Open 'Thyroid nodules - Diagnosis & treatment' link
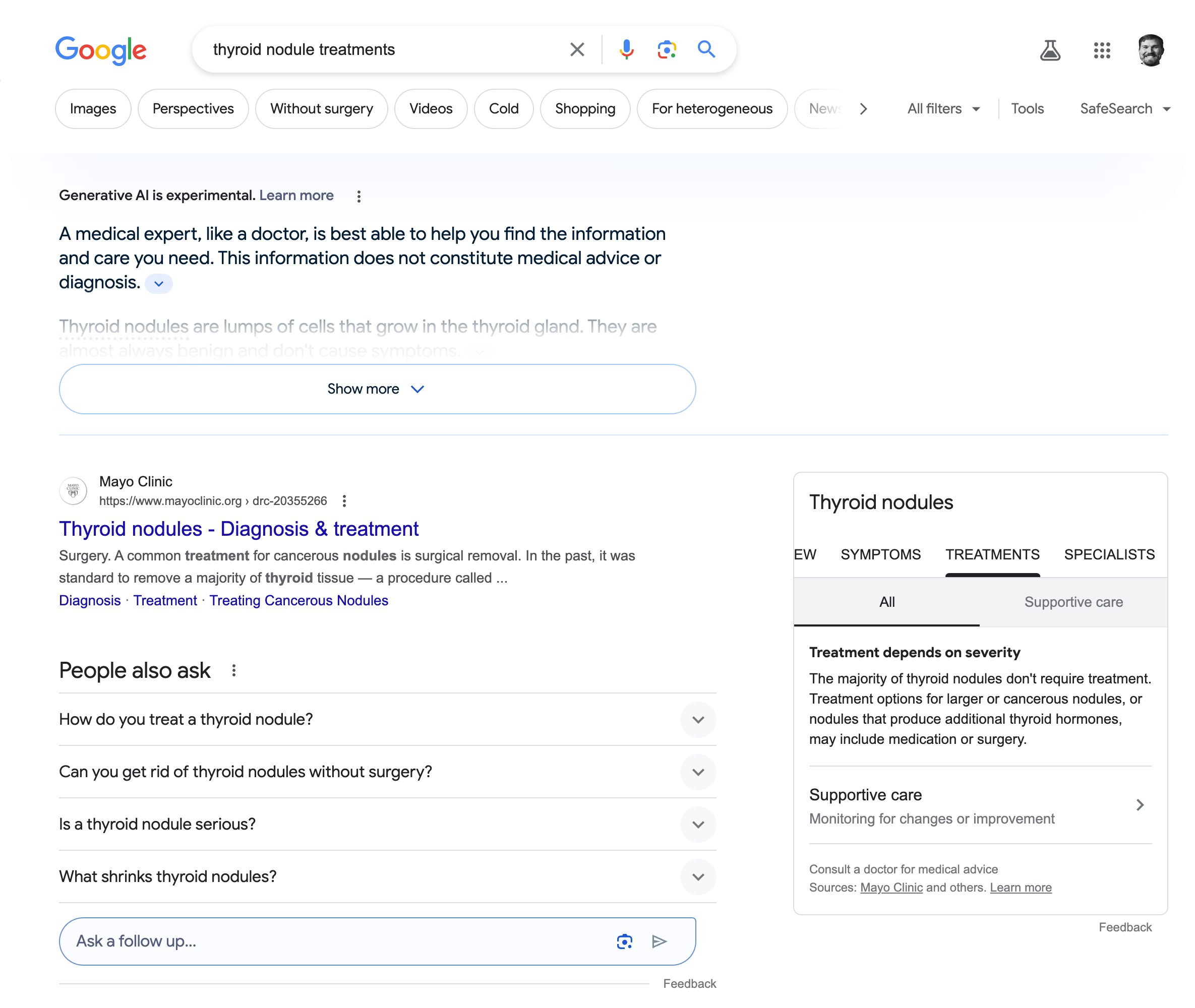Viewport: 1195px width, 1008px height. click(x=239, y=529)
